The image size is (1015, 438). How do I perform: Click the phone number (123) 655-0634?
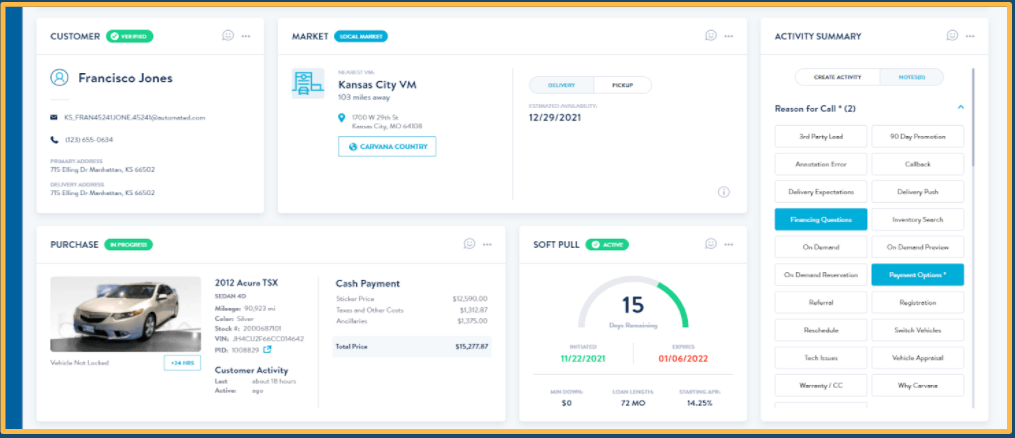[91, 139]
